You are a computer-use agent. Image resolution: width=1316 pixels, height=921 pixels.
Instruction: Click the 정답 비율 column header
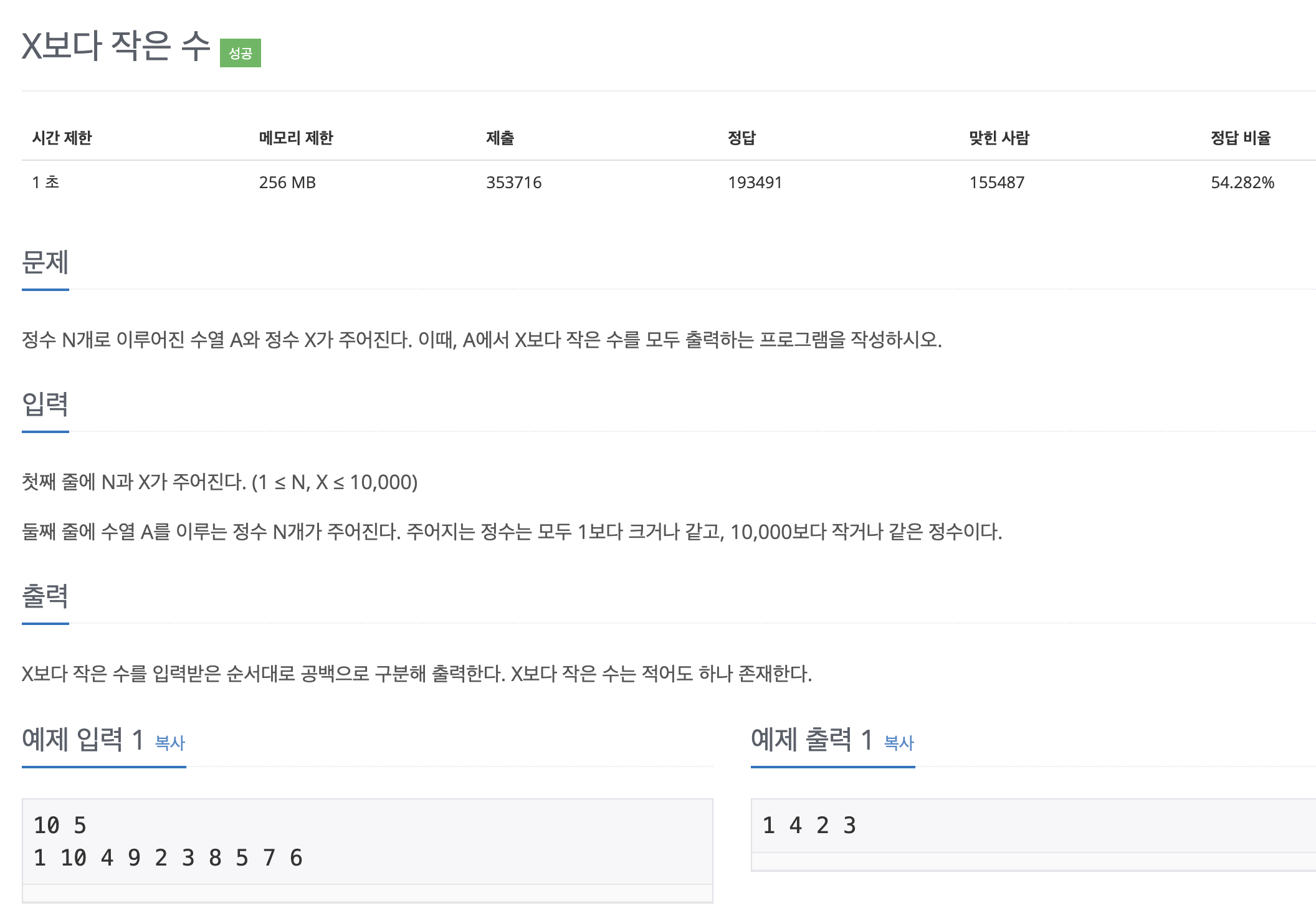[1241, 138]
